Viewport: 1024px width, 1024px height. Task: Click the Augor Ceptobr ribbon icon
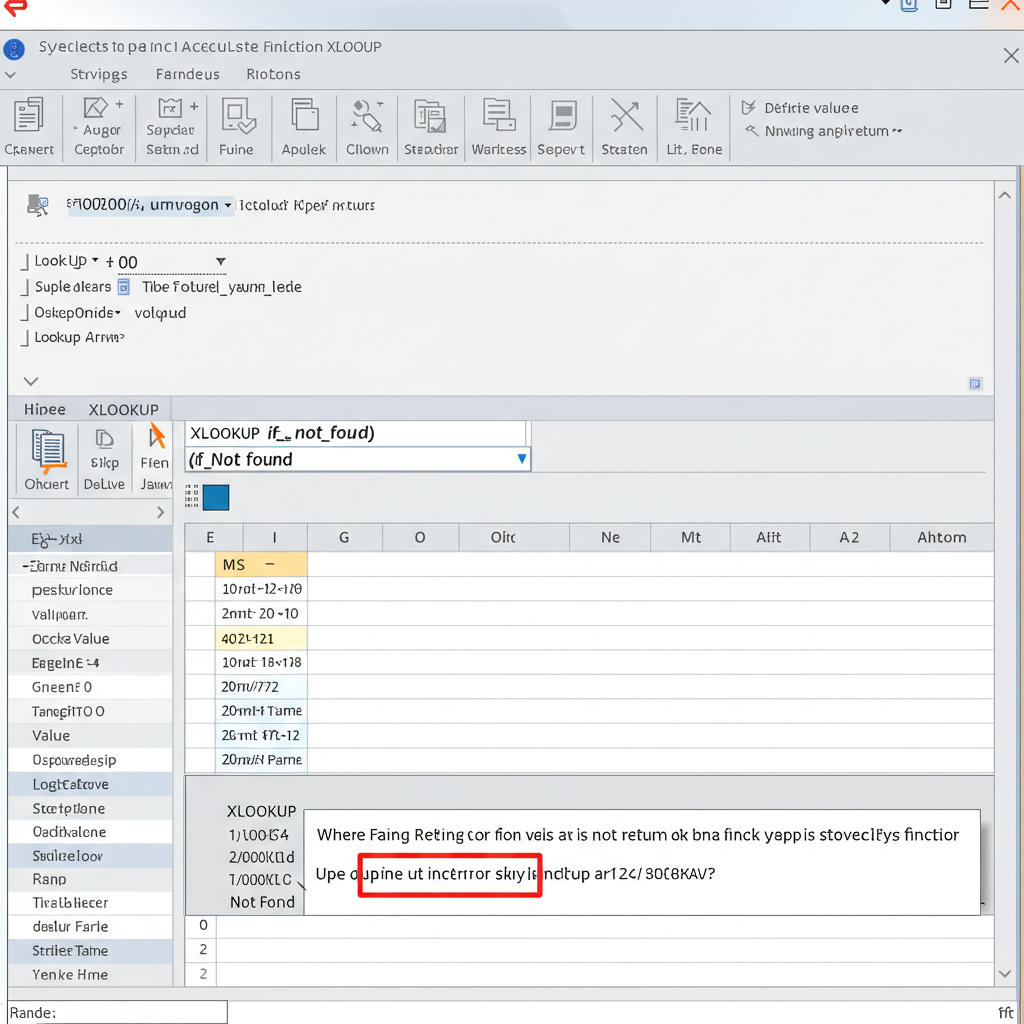pos(95,108)
